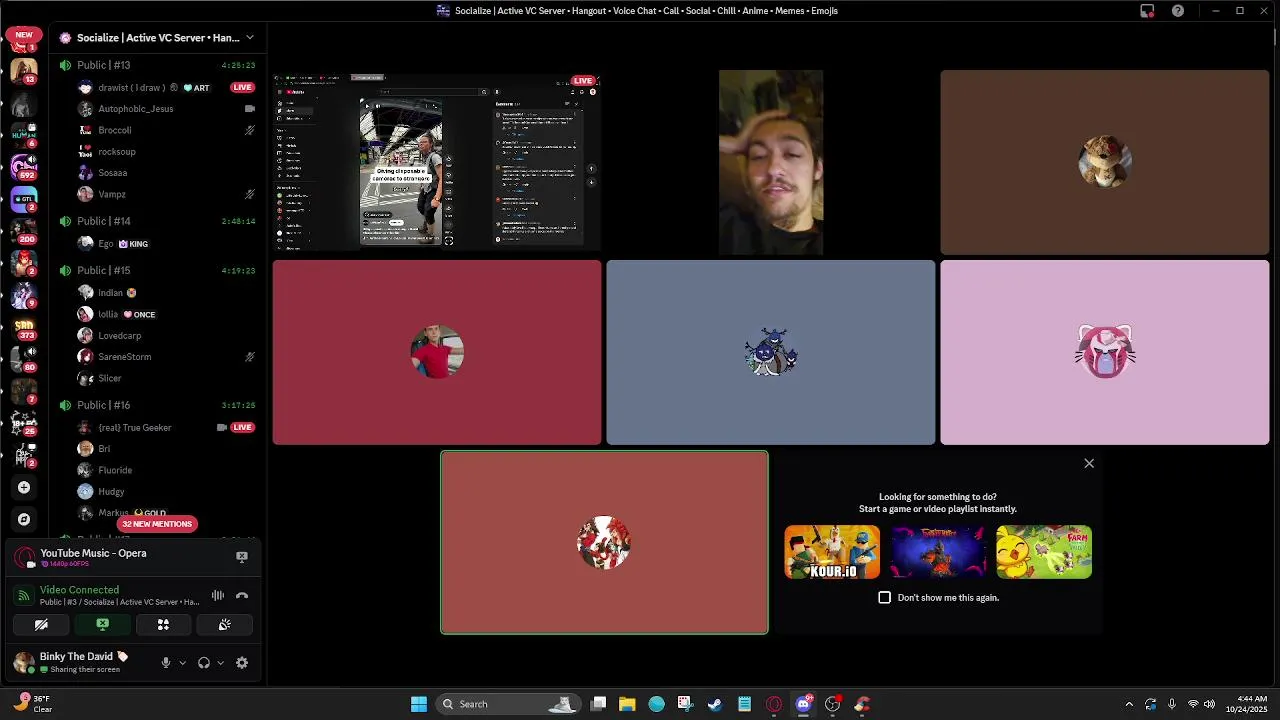Focus the pink crying-cat avatar tile
The height and width of the screenshot is (720, 1280).
click(x=1104, y=352)
